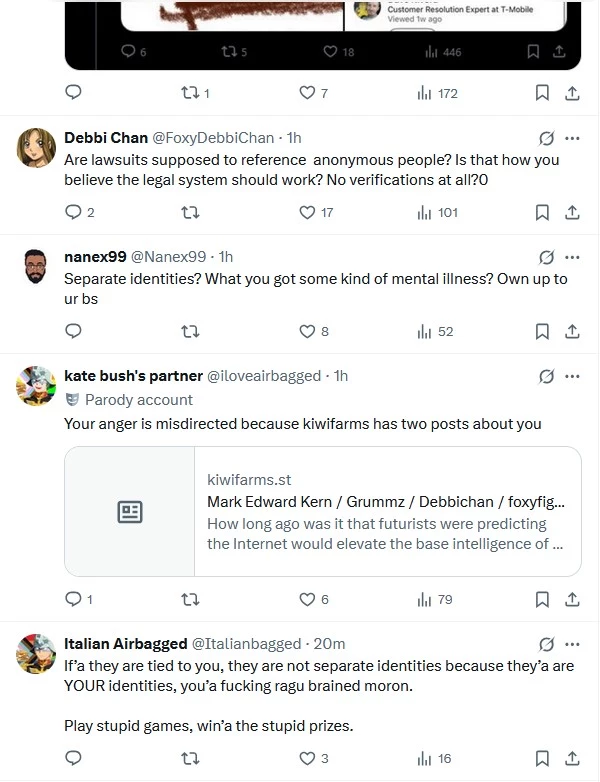The image size is (600, 782).
Task: Retweet nanex99's tweet
Action: pos(190,332)
